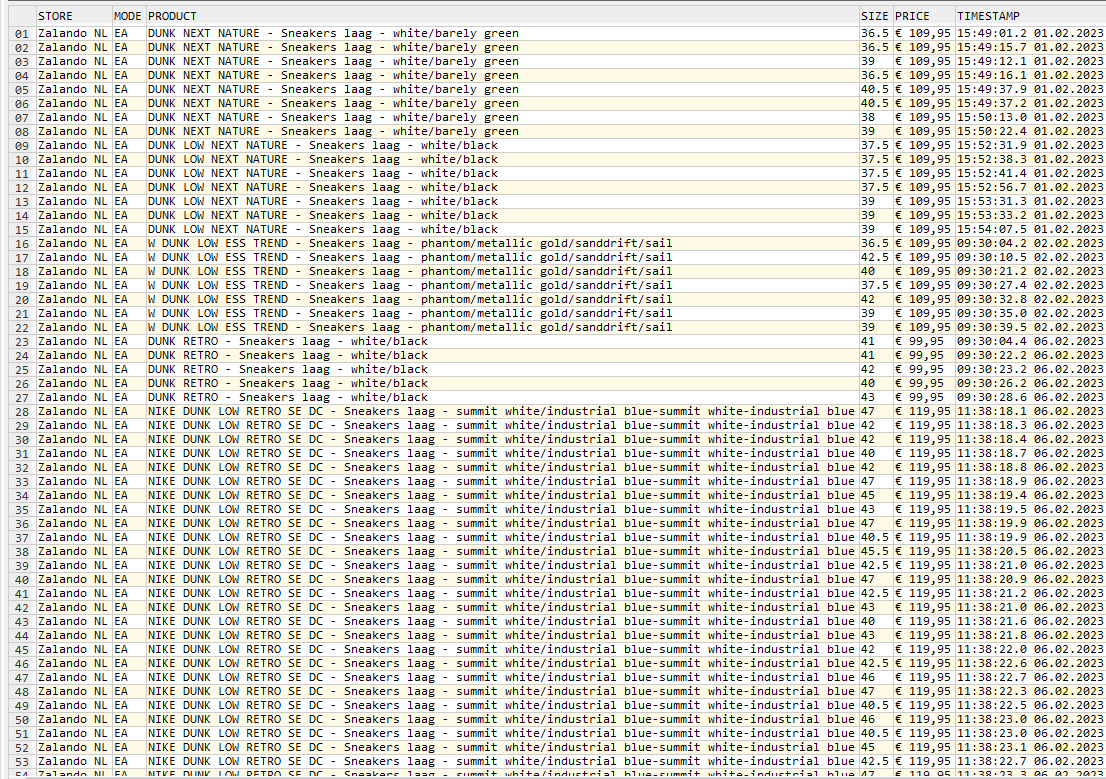Click timestamp 11:38:18.1 06.02.2023
The height and width of the screenshot is (779, 1106).
click(x=1030, y=411)
